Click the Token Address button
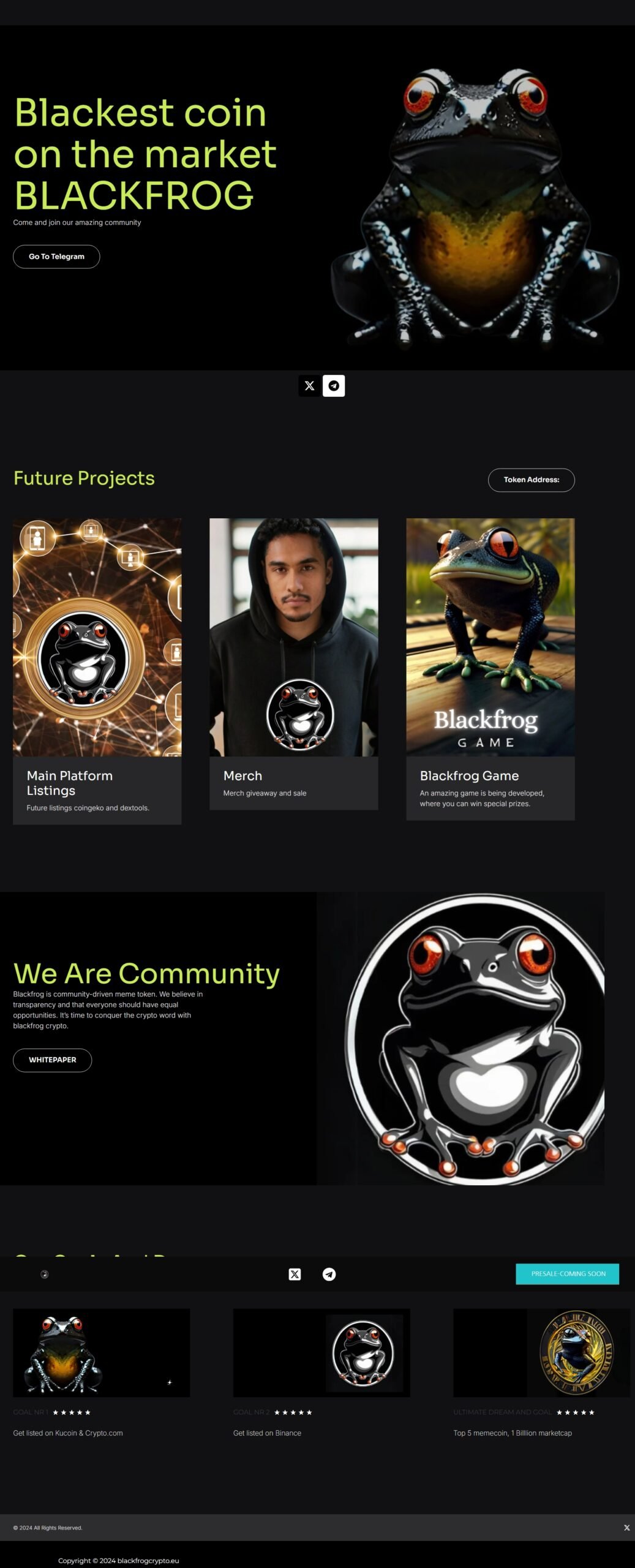The height and width of the screenshot is (1568, 635). 531,480
